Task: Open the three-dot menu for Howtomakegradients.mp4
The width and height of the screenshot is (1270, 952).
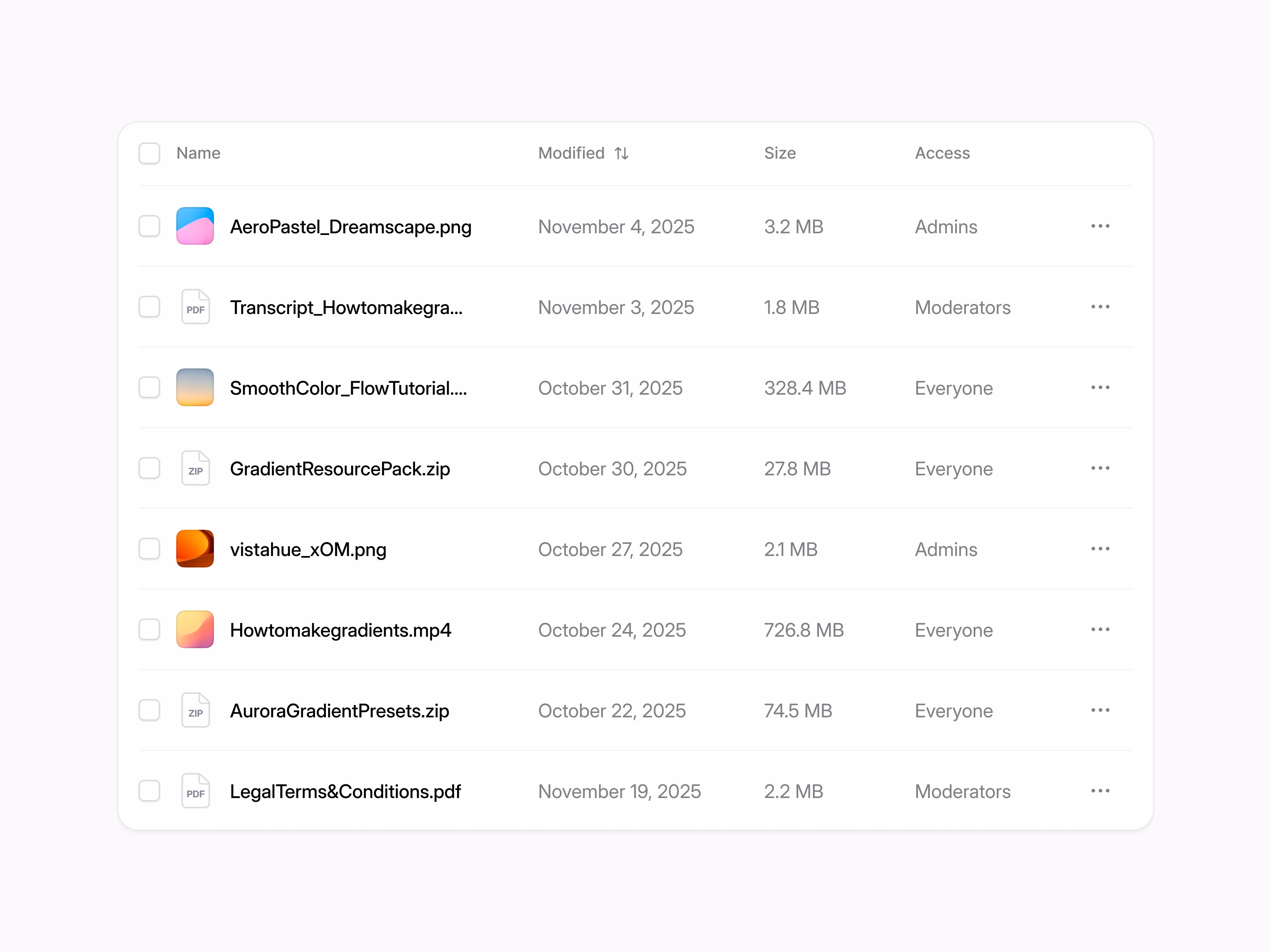Action: (x=1100, y=630)
